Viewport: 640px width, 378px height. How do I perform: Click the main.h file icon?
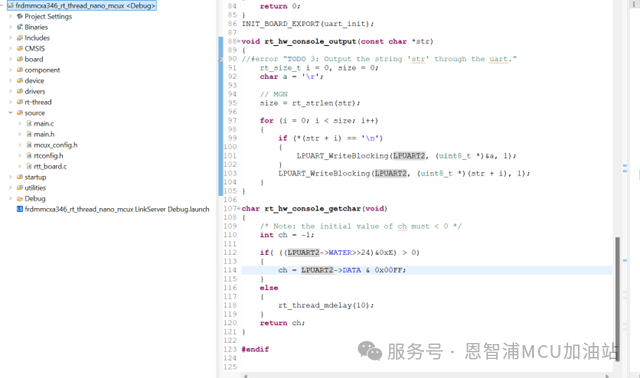click(x=29, y=134)
